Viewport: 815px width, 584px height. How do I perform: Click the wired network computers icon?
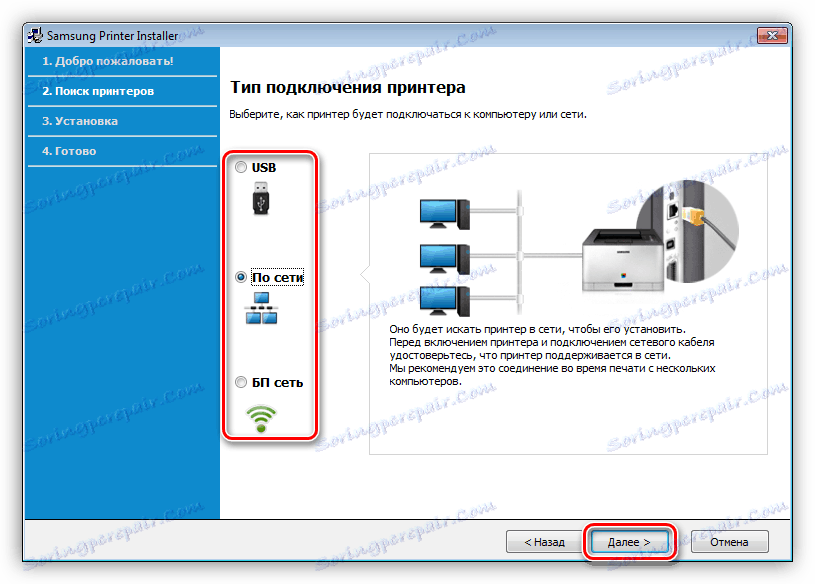point(261,308)
